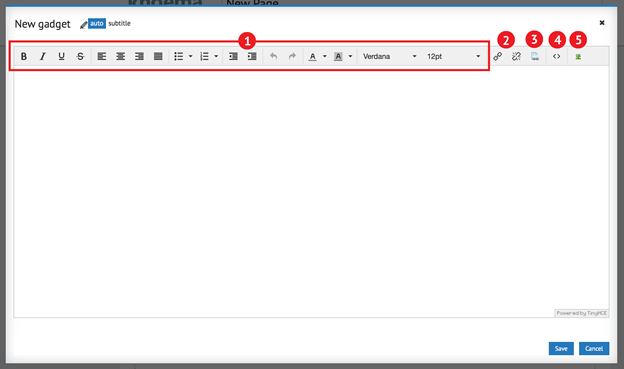
Task: Toggle strikethrough formatting
Action: click(80, 57)
